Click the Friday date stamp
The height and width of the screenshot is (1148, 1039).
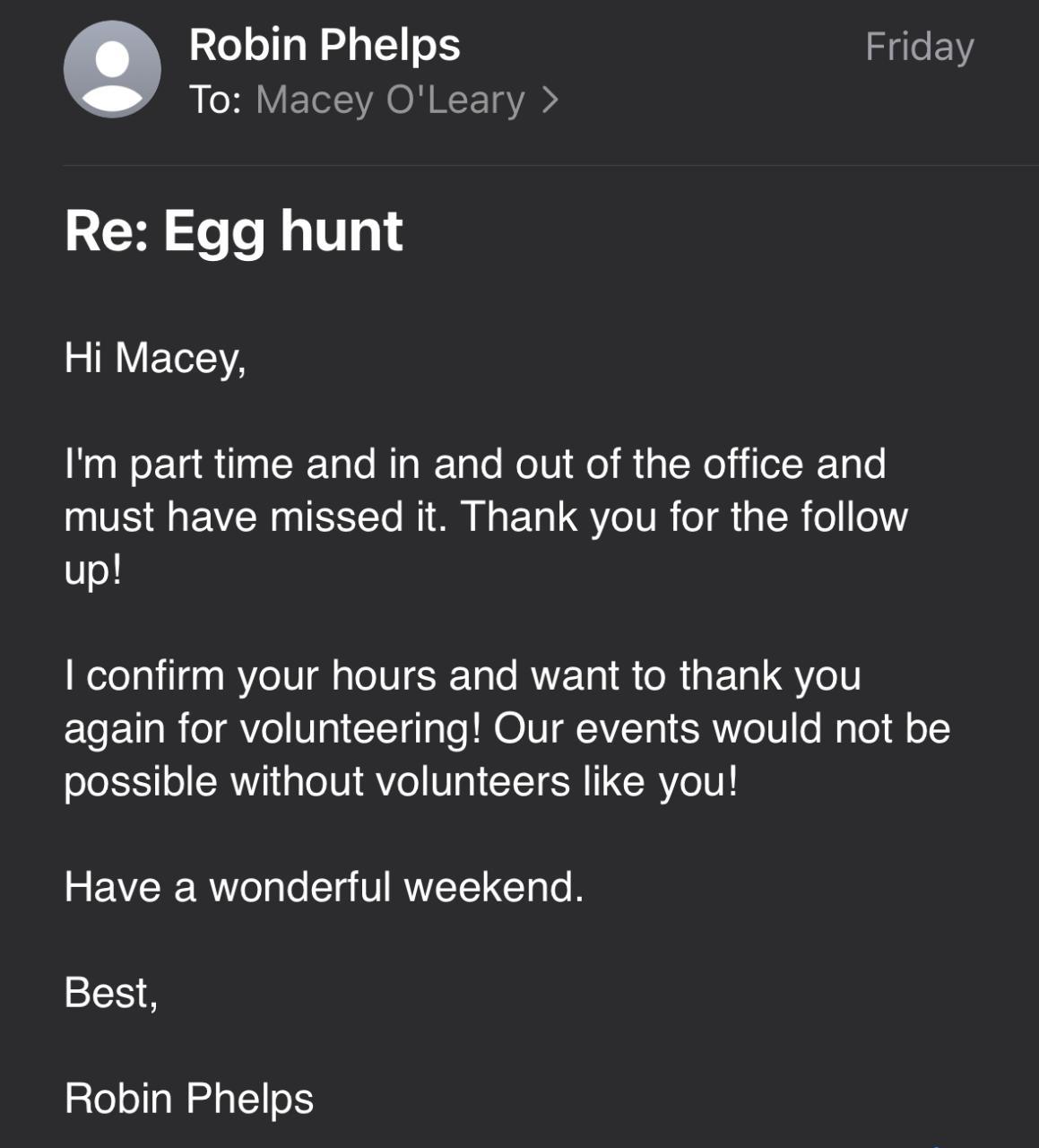tap(919, 47)
